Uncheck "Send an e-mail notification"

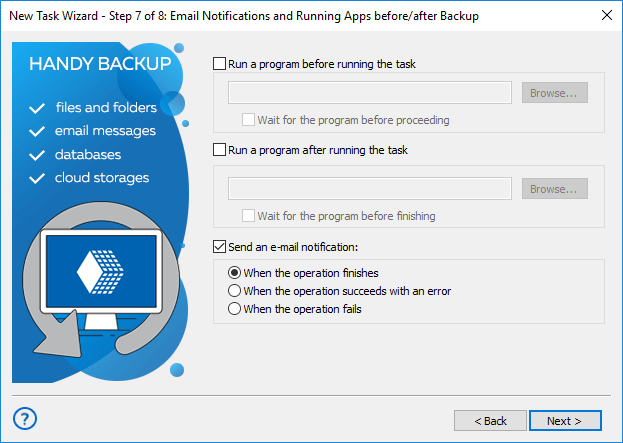coord(220,246)
